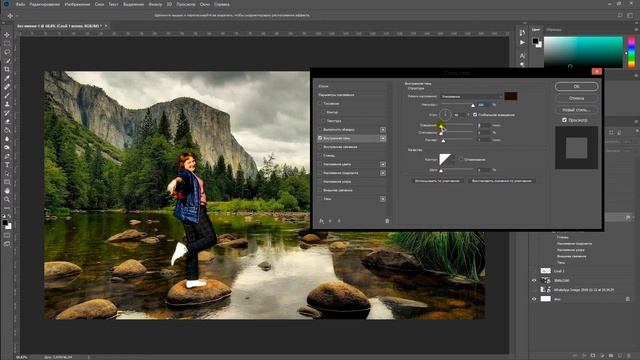640x360 pixels.
Task: Open the Изображение menu
Action: [x=77, y=4]
